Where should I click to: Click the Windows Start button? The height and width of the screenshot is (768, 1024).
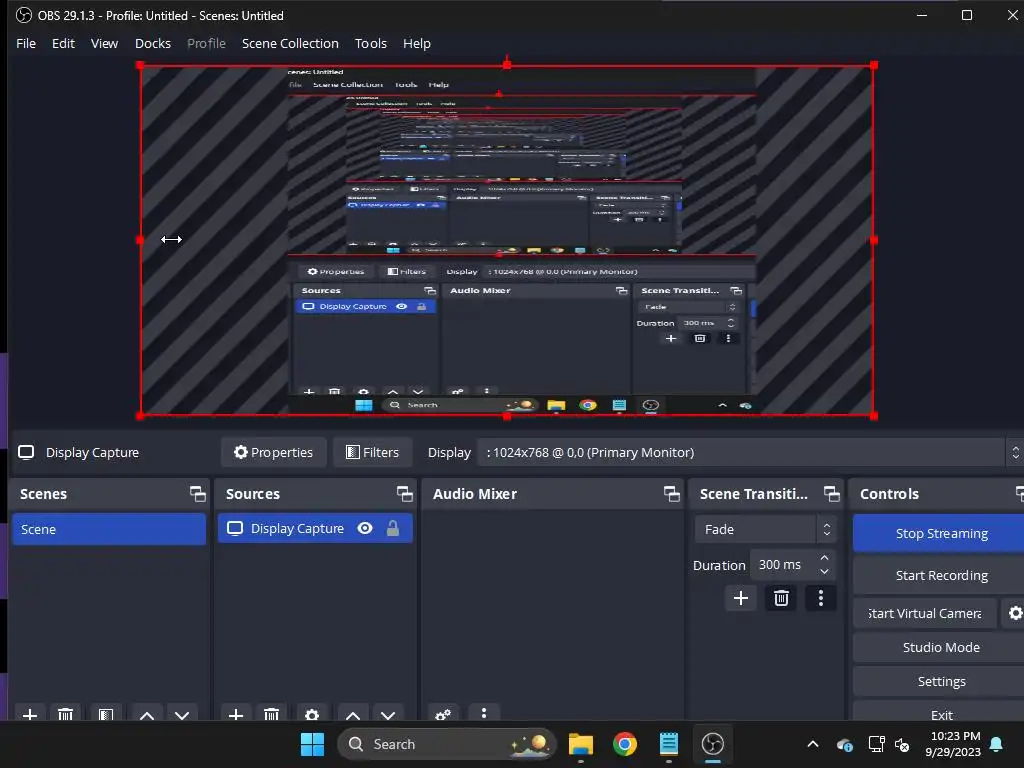[312, 744]
